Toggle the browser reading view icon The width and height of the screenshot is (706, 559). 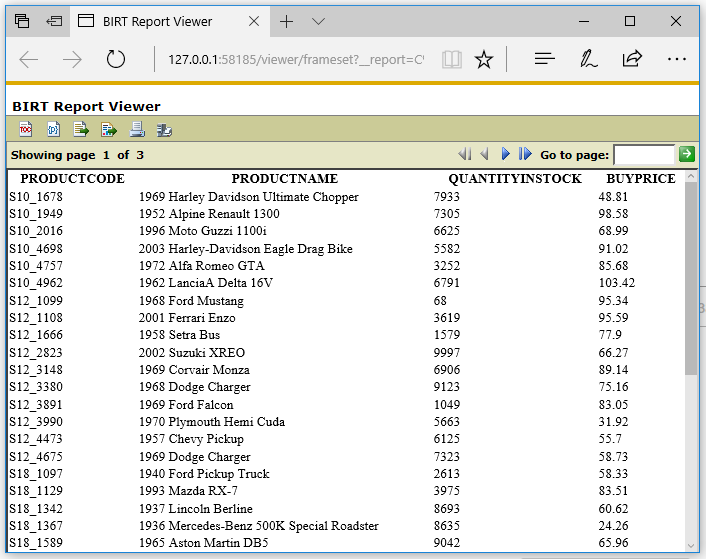pos(452,60)
